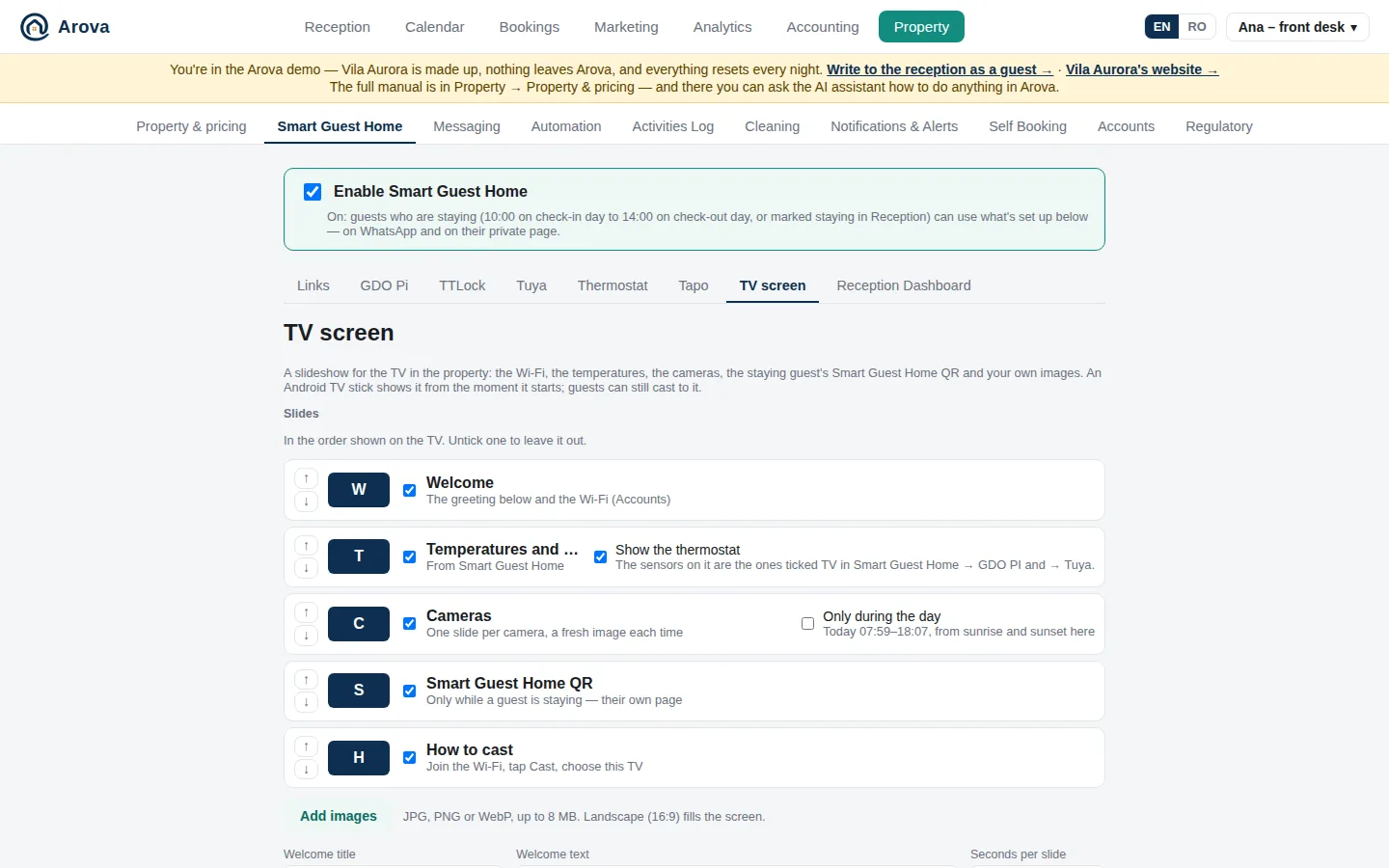
Task: Open Write to the reception as a guest link
Action: point(940,69)
